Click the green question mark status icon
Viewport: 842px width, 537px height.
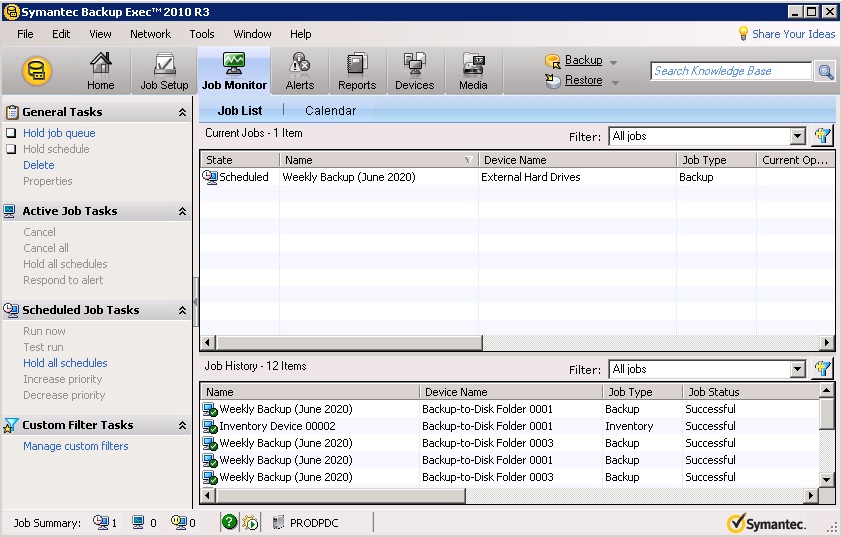pyautogui.click(x=229, y=521)
